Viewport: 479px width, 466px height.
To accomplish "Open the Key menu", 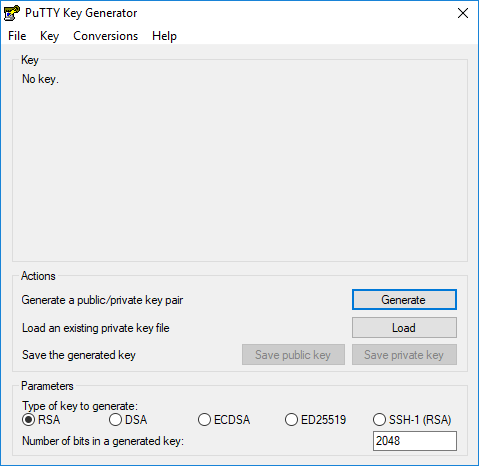I will pyautogui.click(x=49, y=36).
